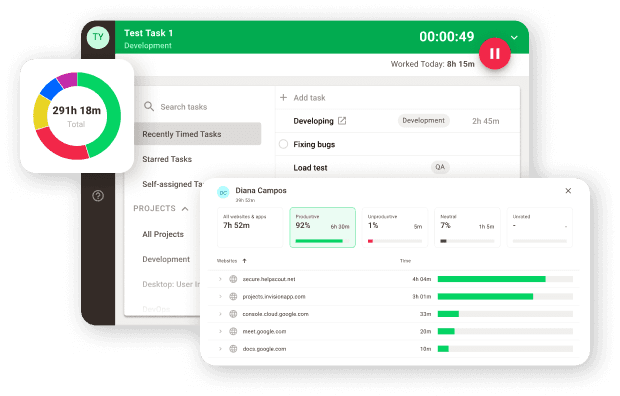Open Desktop: User project
Image resolution: width=620 pixels, height=396 pixels.
pos(171,284)
